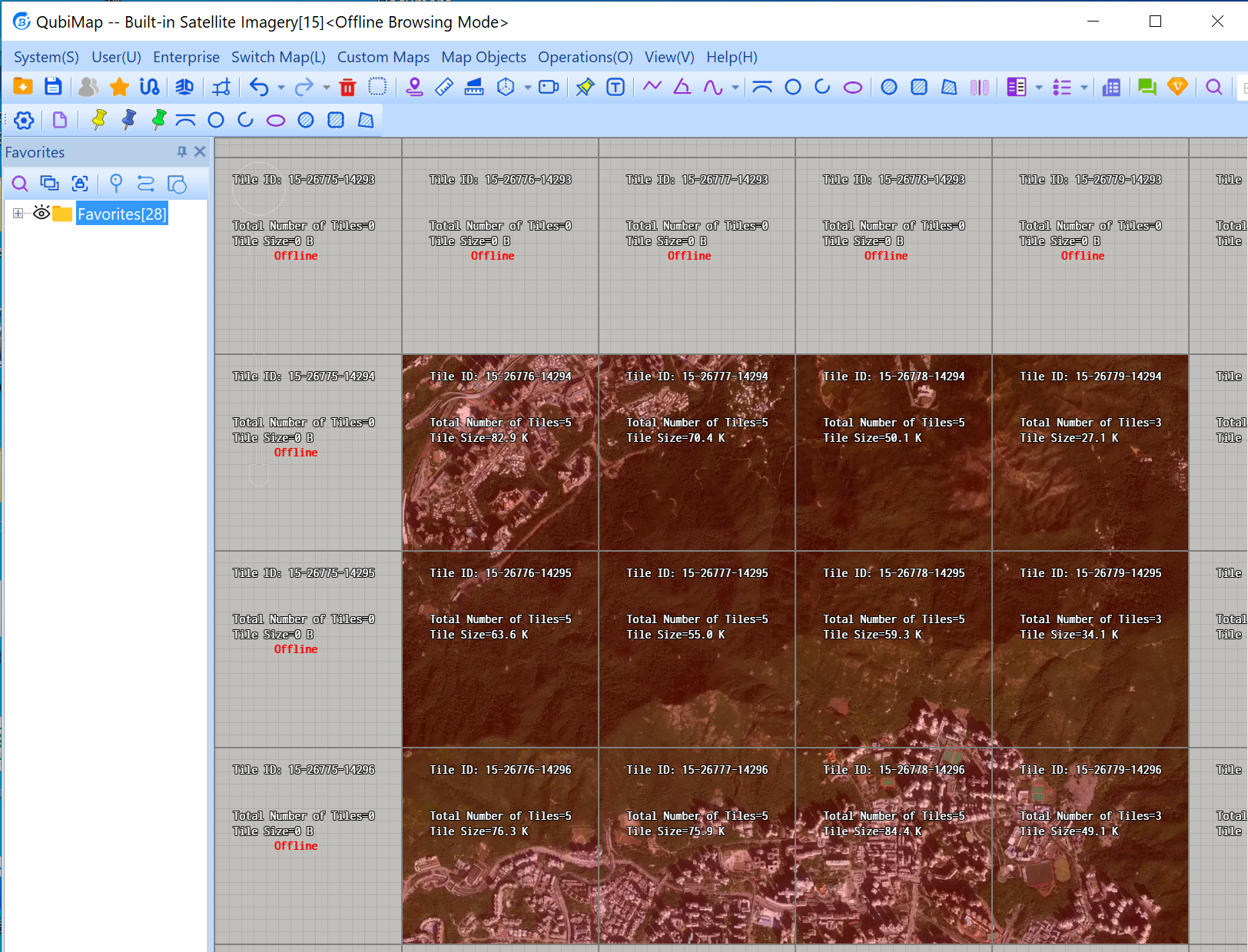Click the shapes icon in Favorites toolbar

click(x=177, y=183)
